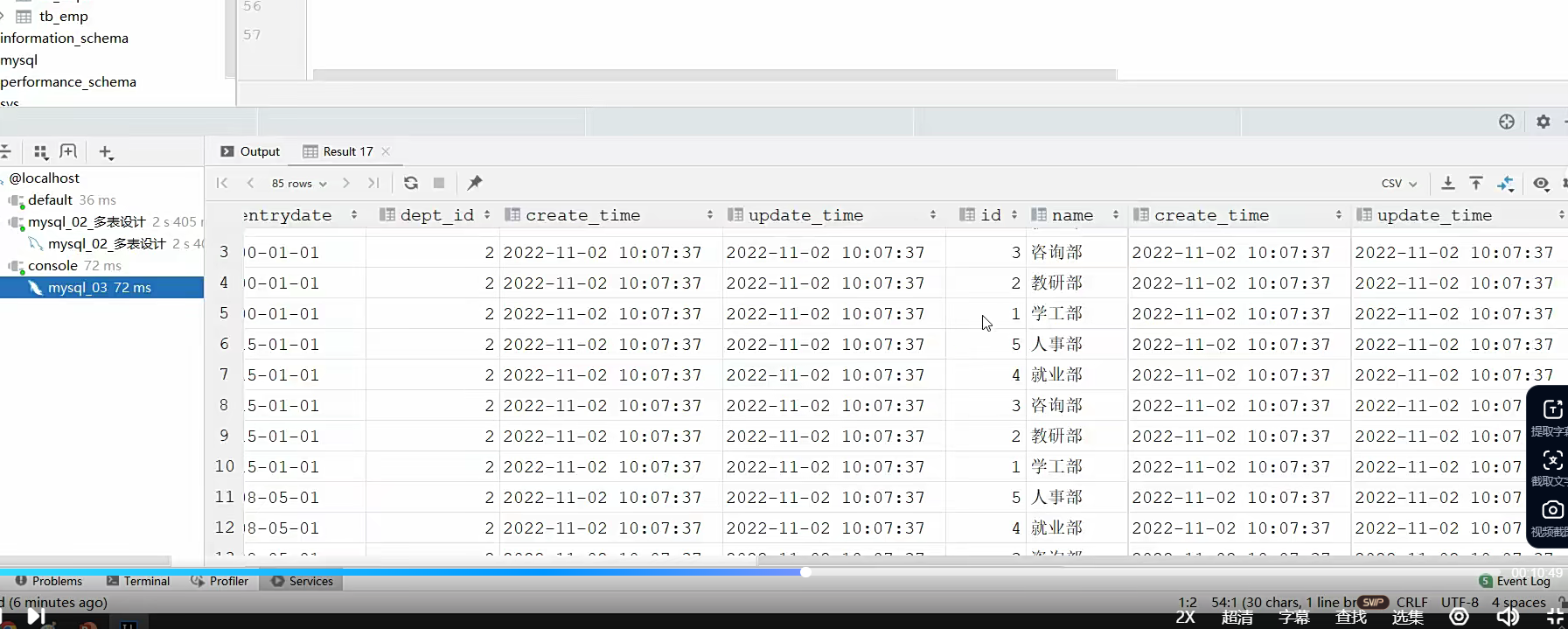This screenshot has height=629, width=1568.
Task: Select the default session item
Action: click(63, 199)
